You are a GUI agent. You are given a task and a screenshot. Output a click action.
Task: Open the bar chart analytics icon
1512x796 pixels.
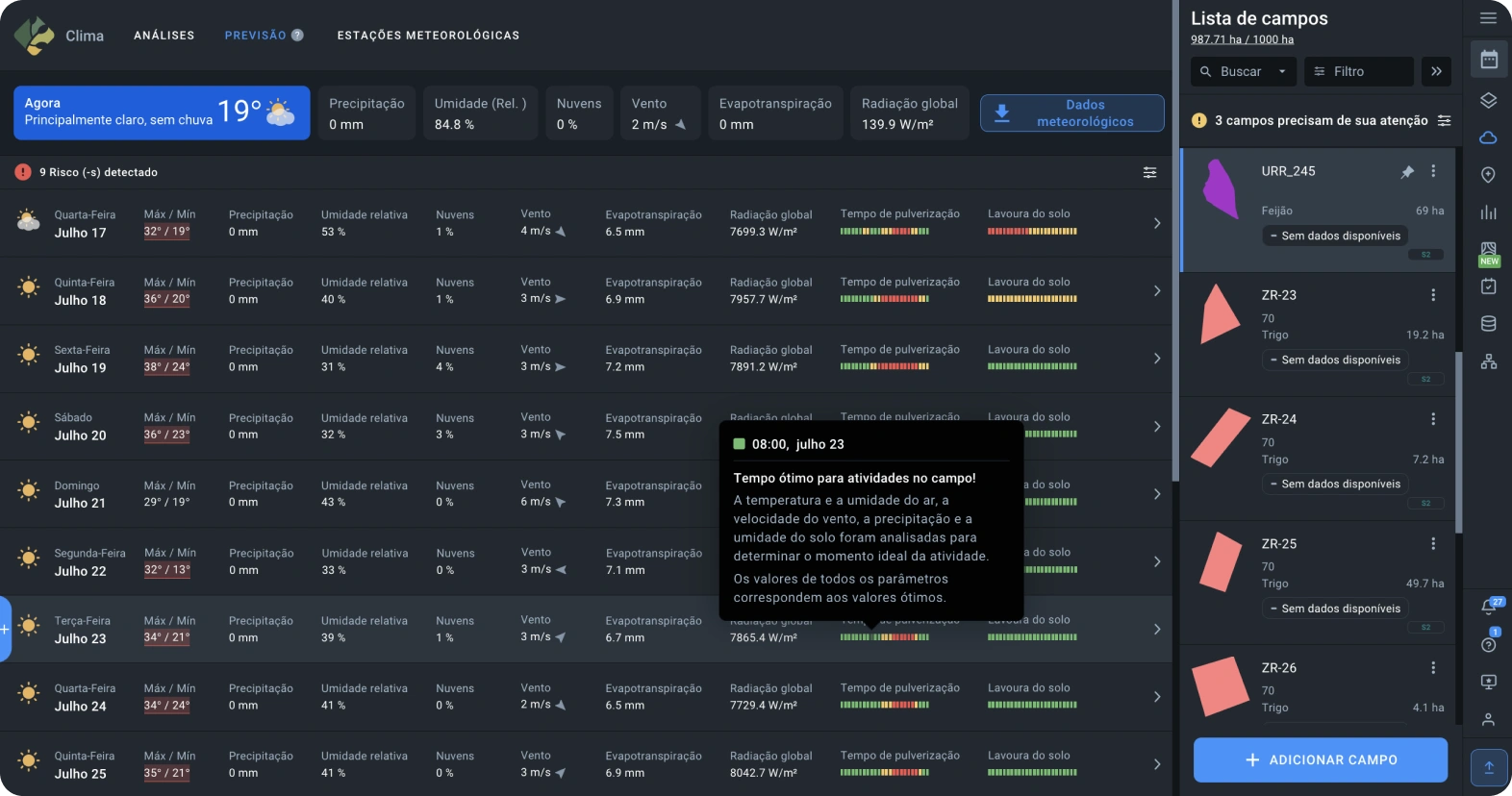1488,212
